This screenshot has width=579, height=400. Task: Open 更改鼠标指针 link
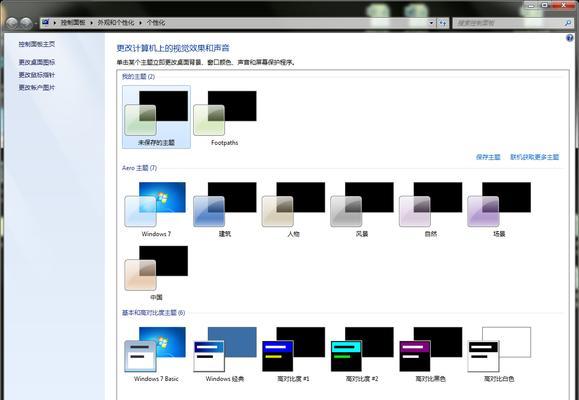coord(37,75)
